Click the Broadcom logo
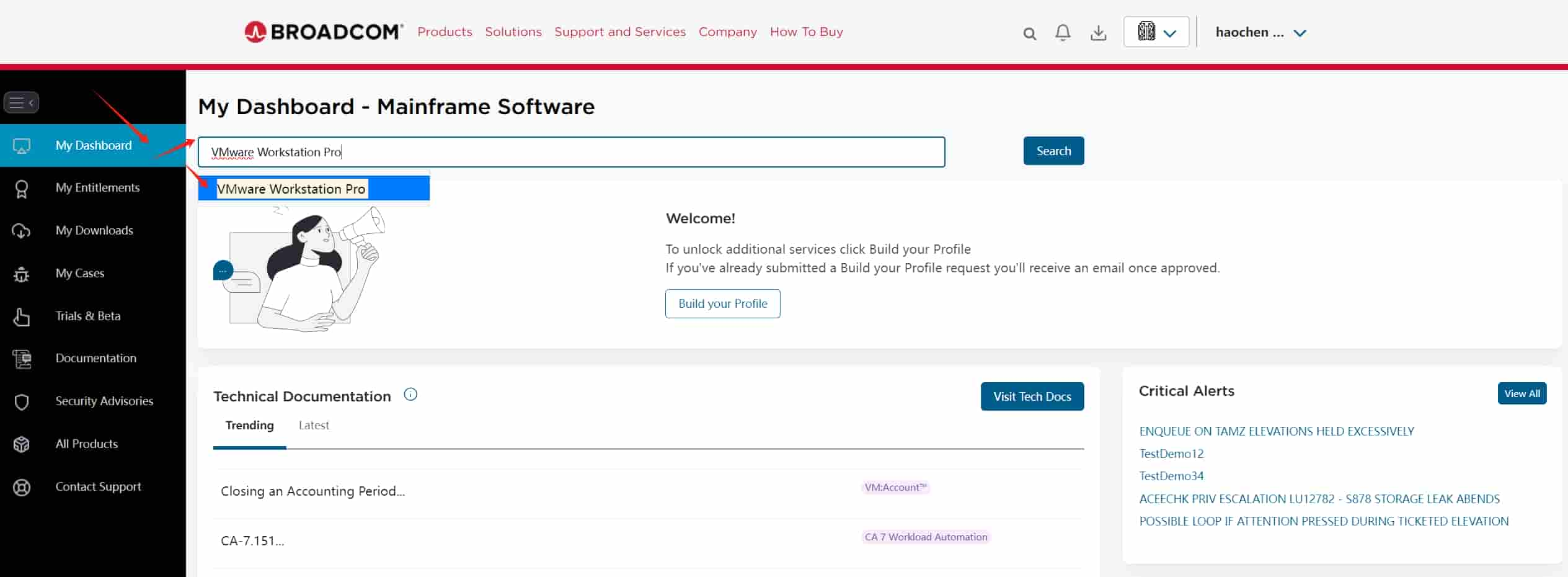This screenshot has height=577, width=1568. pyautogui.click(x=324, y=32)
